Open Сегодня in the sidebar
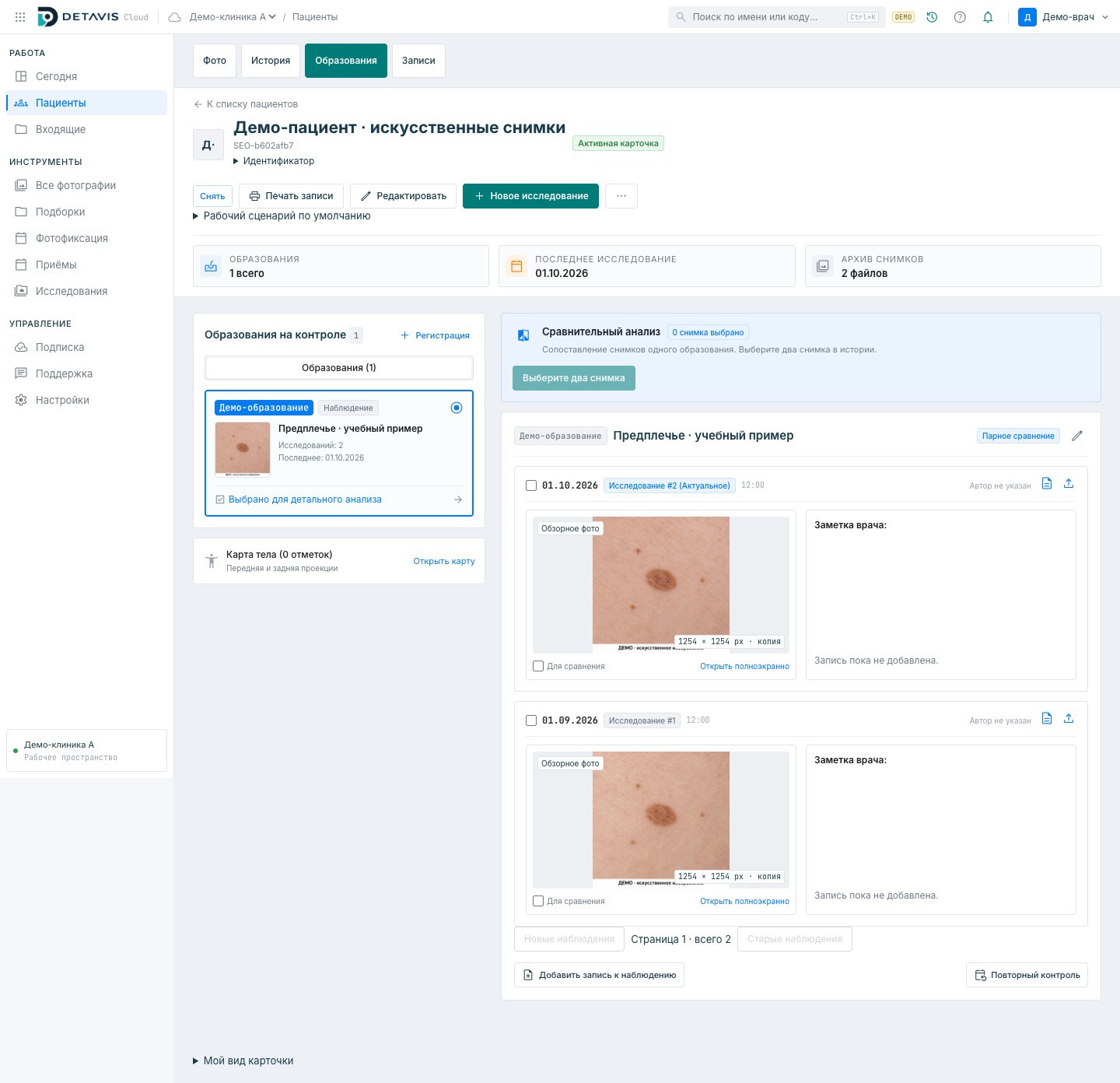This screenshot has height=1083, width=1120. [x=86, y=76]
